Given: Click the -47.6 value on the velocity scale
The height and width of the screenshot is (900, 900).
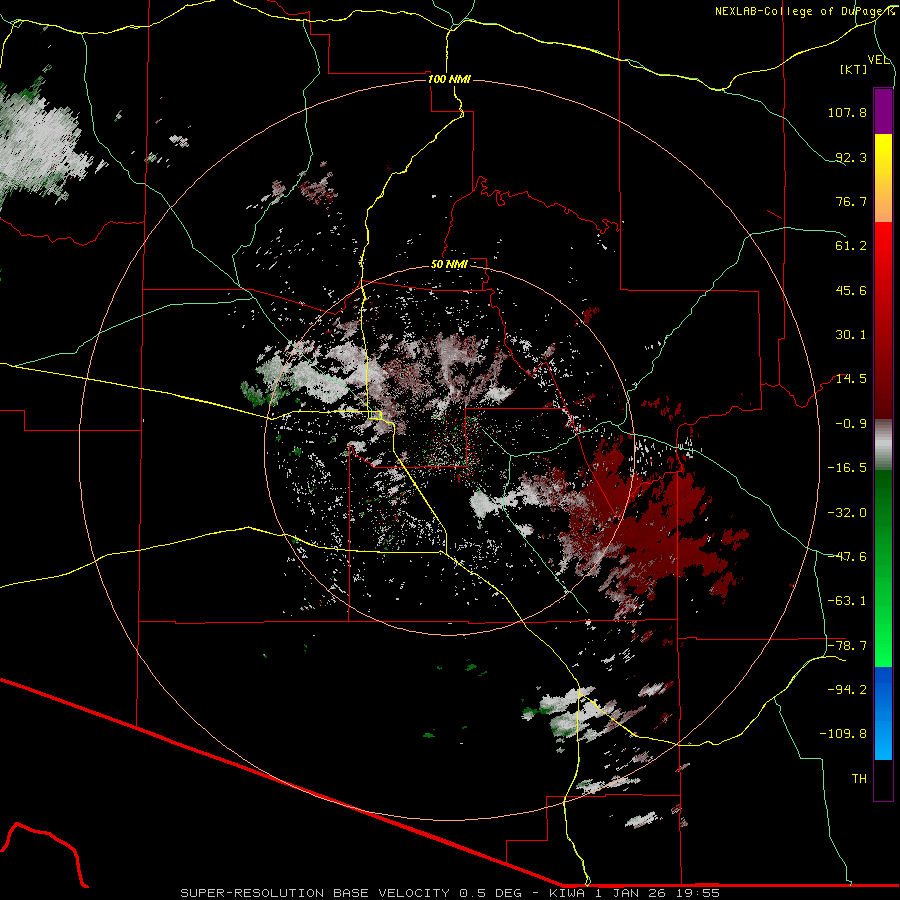Looking at the screenshot, I should [847, 557].
